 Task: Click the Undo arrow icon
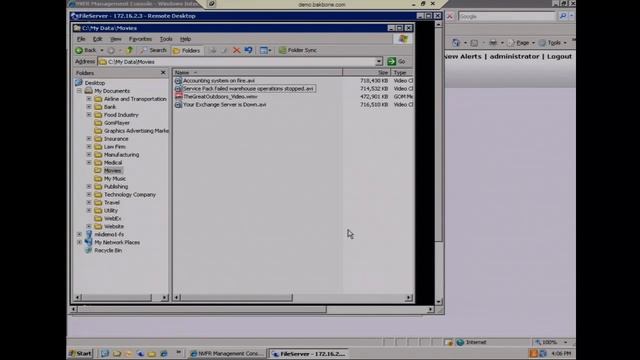[248, 50]
